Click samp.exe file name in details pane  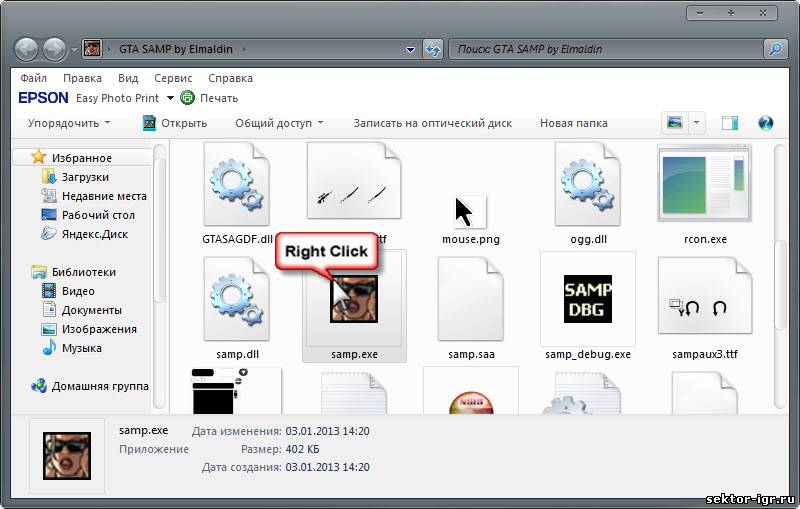point(143,430)
